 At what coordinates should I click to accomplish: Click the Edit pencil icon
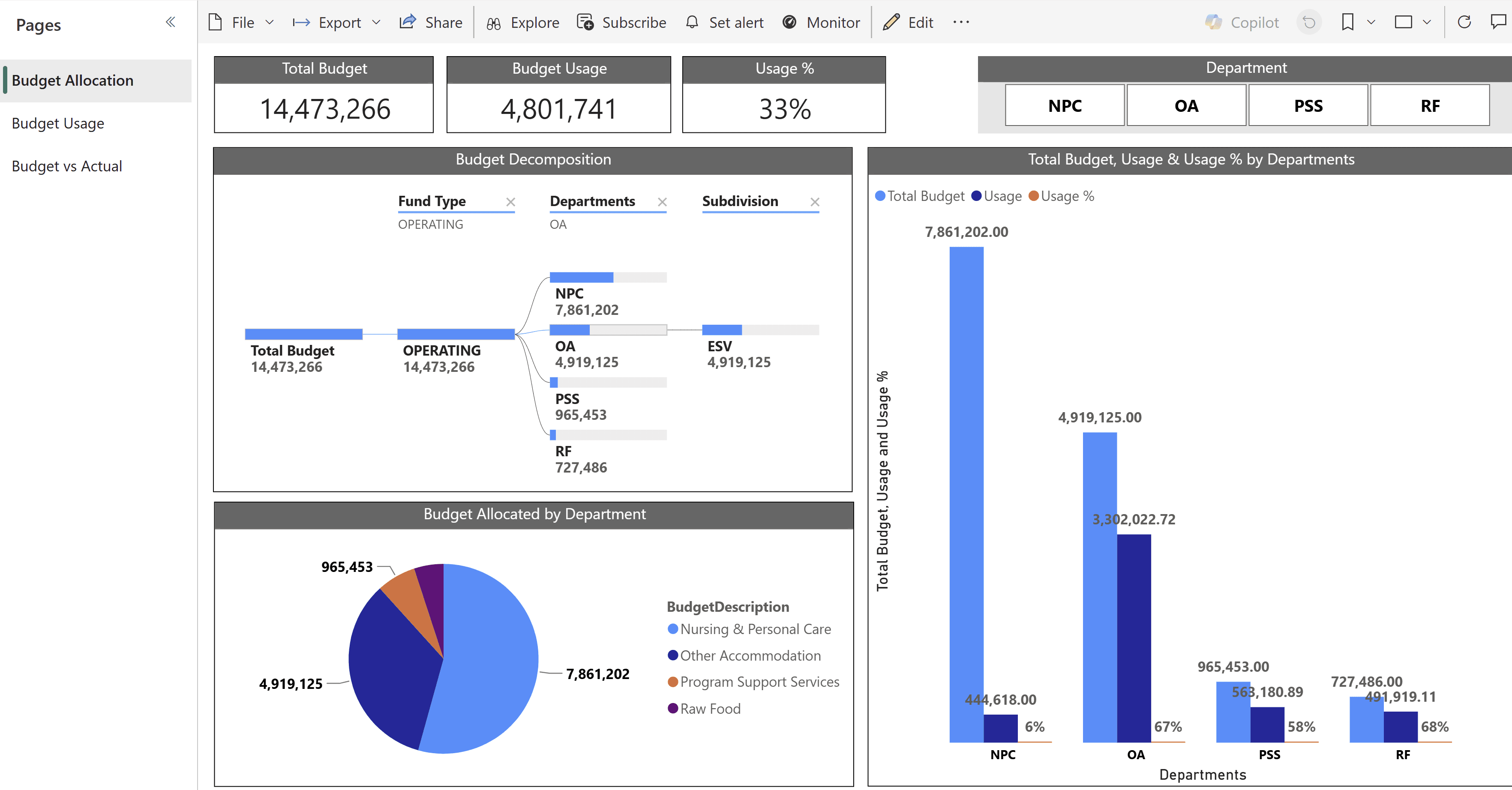click(891, 22)
